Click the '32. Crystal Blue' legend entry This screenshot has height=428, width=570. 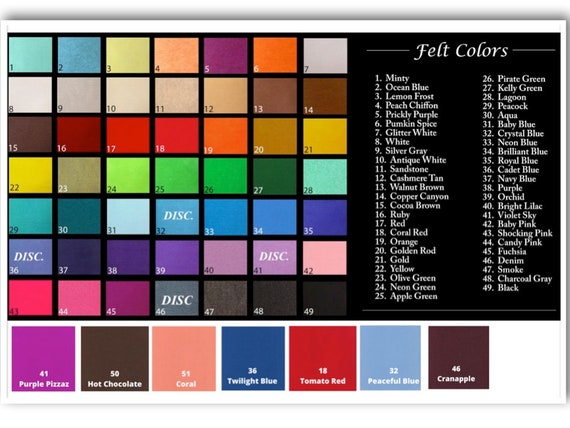tap(513, 133)
